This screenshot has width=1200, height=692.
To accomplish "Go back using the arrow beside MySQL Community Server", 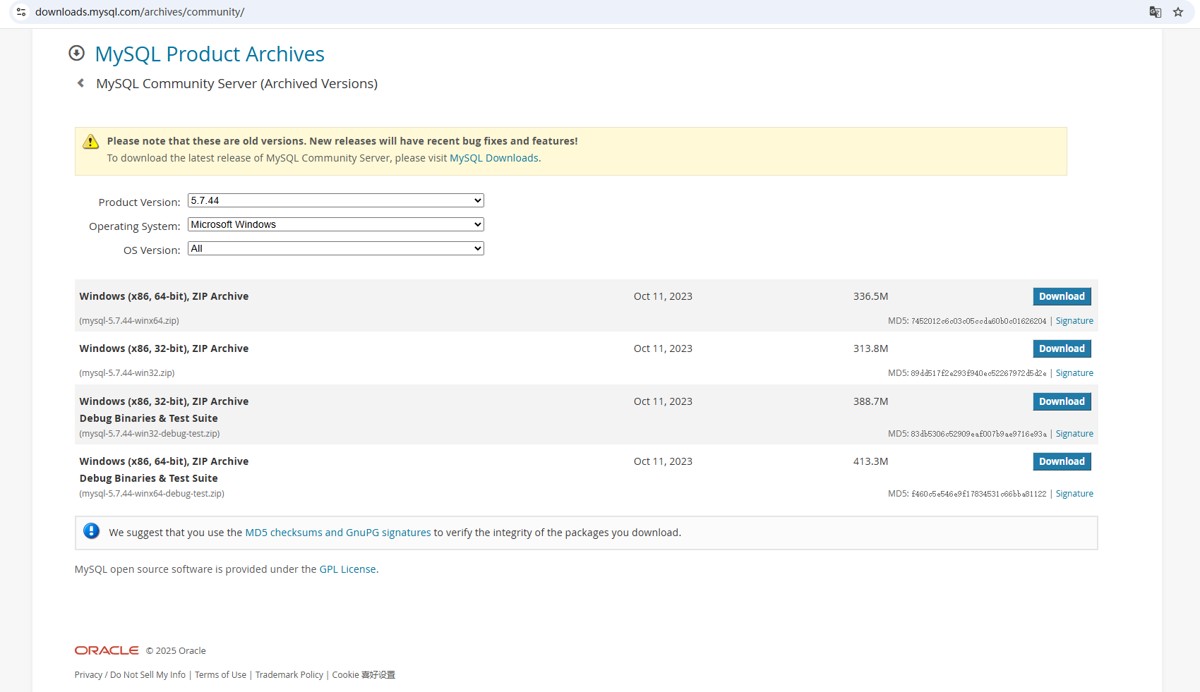I will click(x=81, y=83).
